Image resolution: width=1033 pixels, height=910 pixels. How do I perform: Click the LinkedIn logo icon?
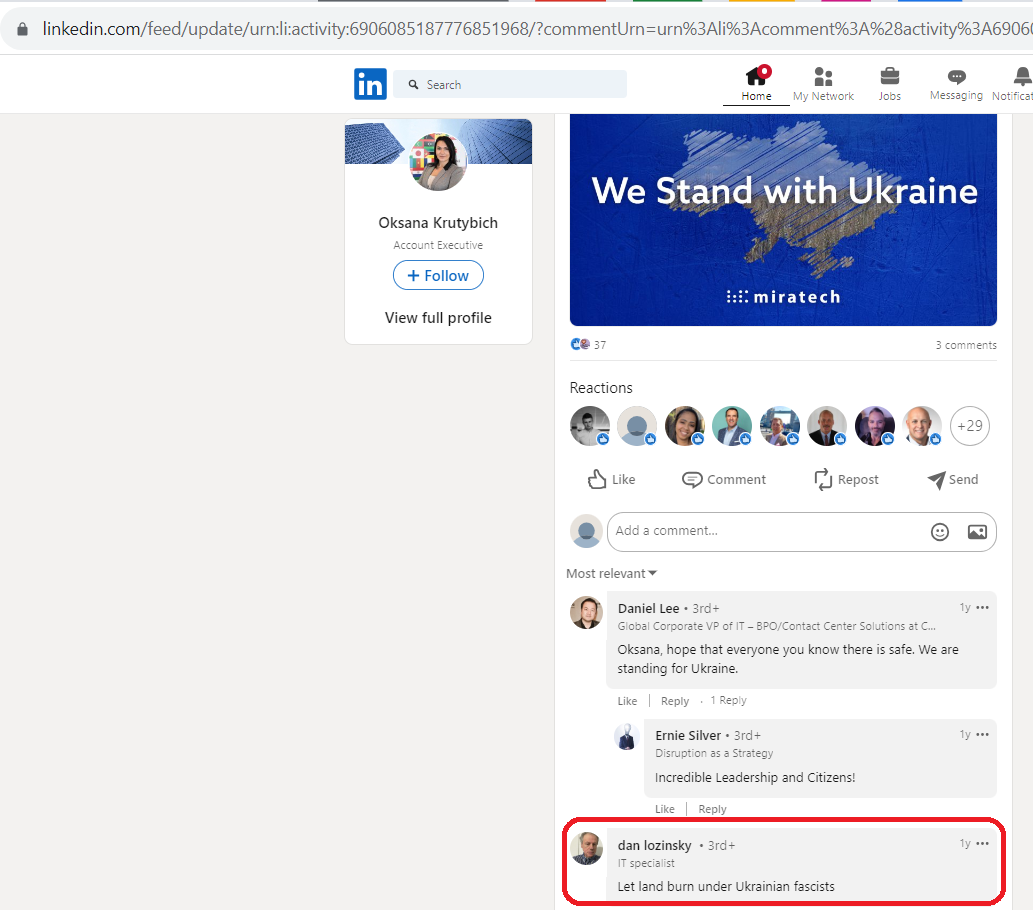(370, 84)
